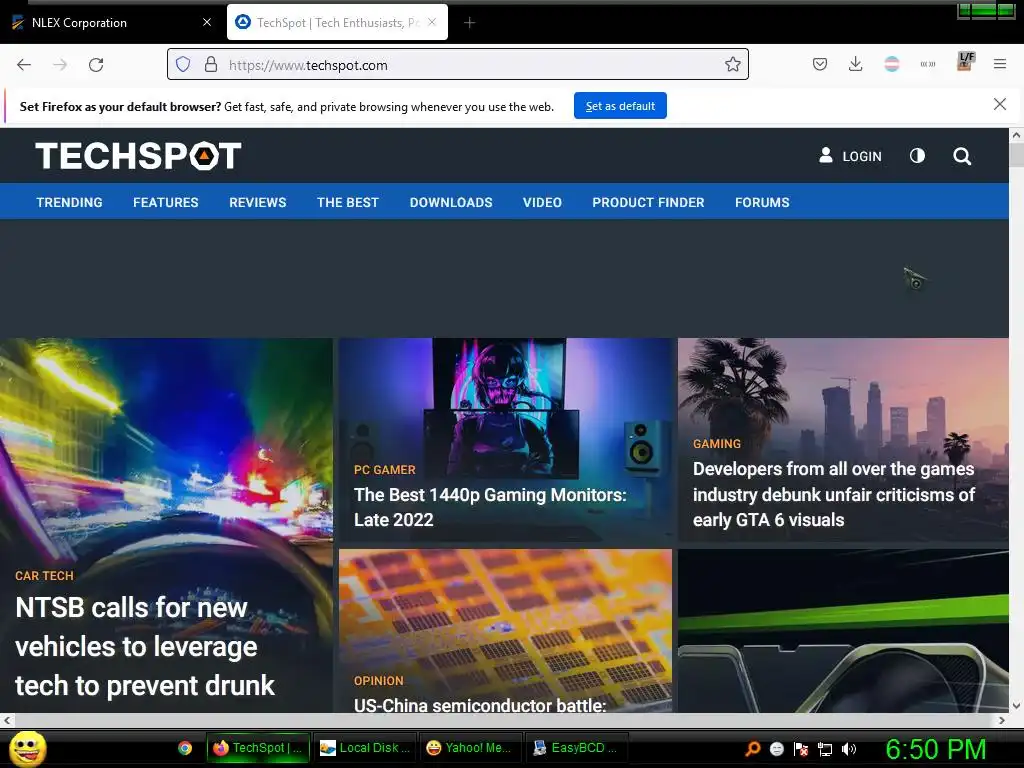
Task: Open a new tab with plus button
Action: point(470,23)
